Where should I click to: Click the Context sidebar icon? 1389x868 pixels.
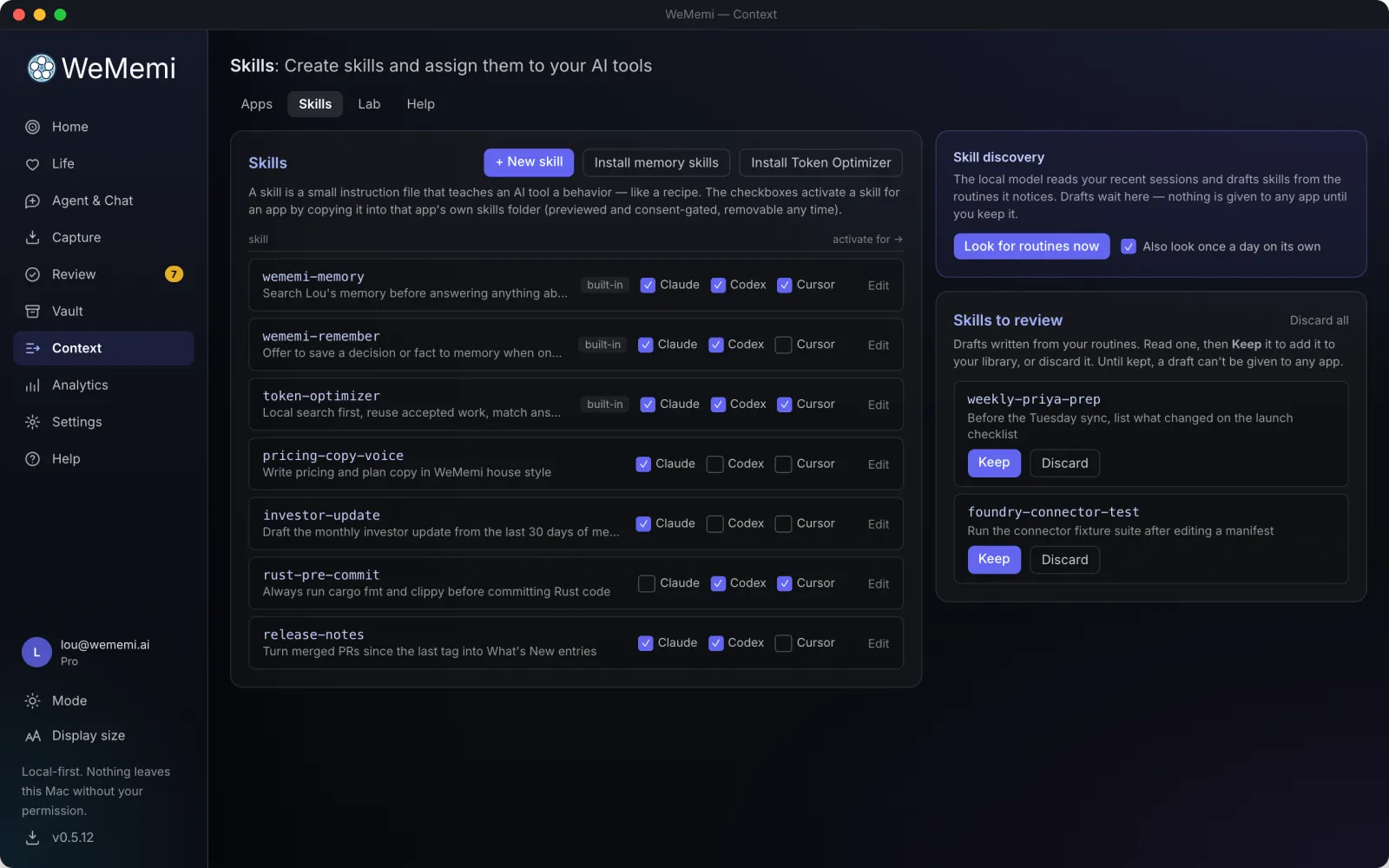pos(32,348)
